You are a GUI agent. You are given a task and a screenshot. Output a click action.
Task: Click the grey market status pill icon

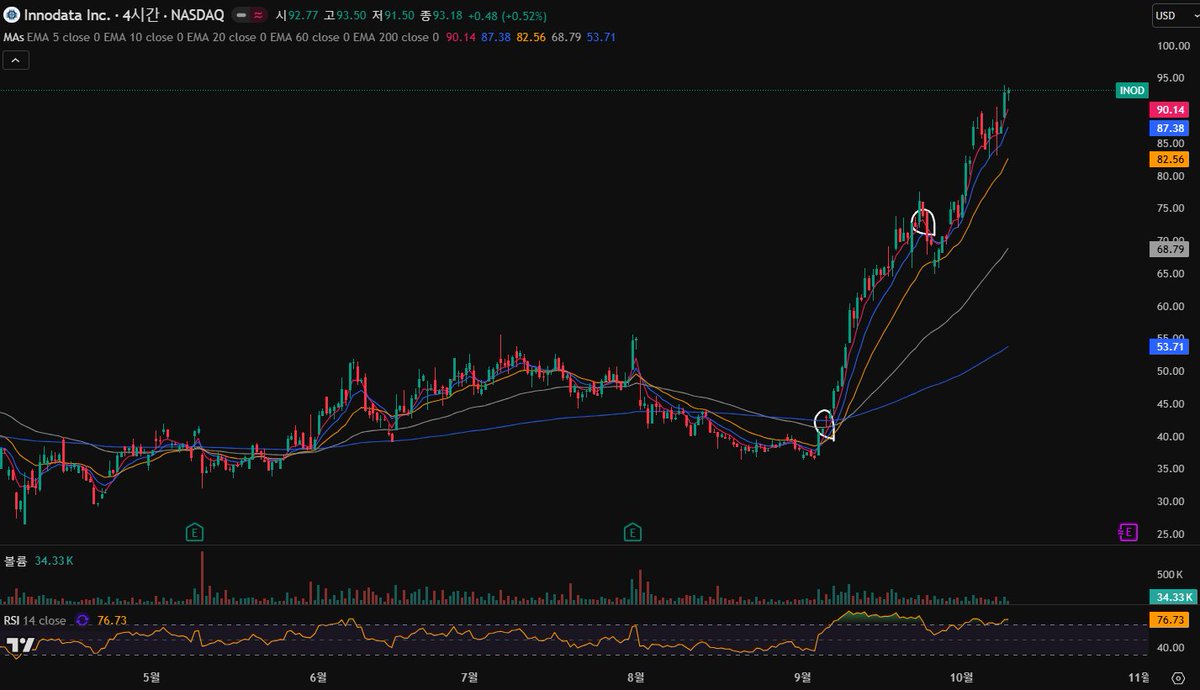(240, 16)
